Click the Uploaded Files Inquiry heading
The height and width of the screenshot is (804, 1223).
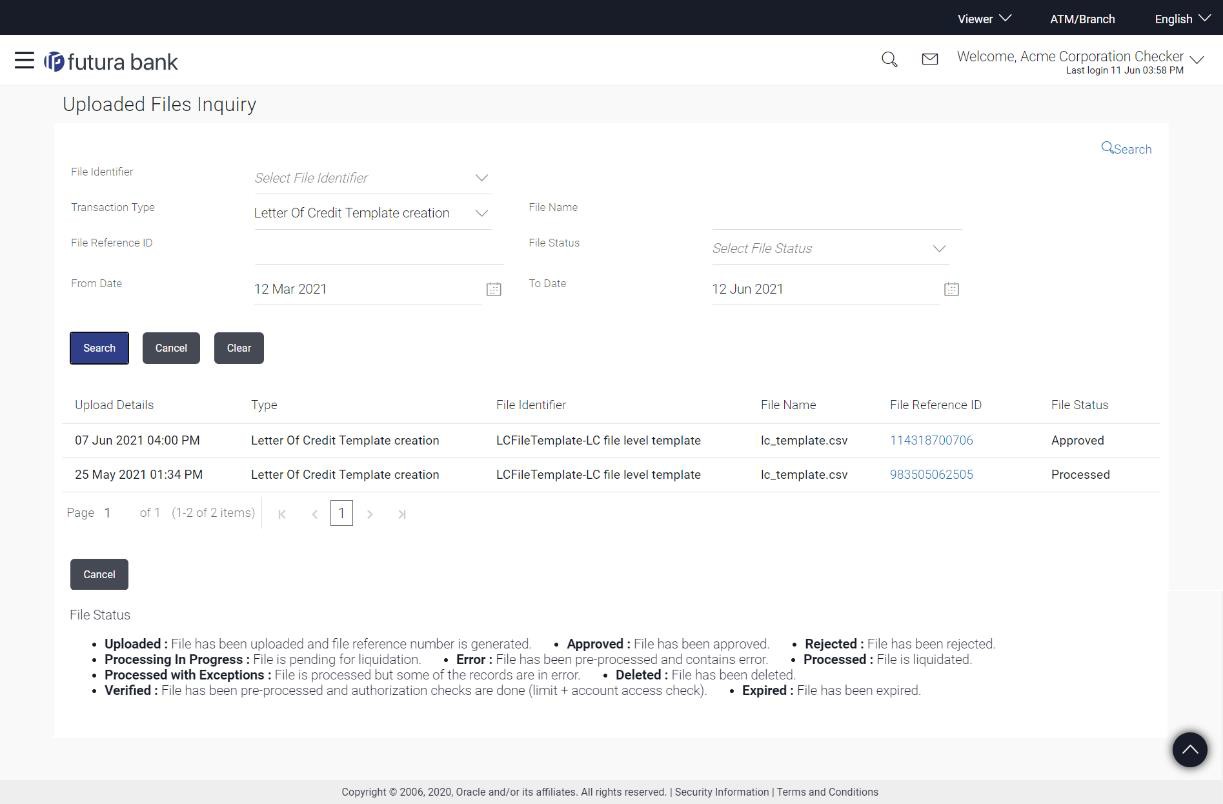pos(160,104)
